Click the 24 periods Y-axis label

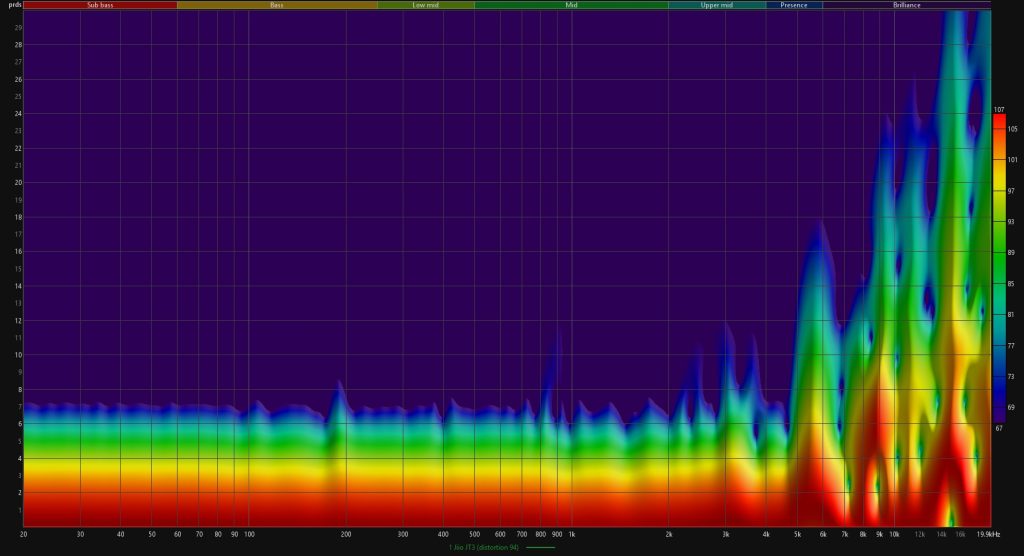(16, 113)
